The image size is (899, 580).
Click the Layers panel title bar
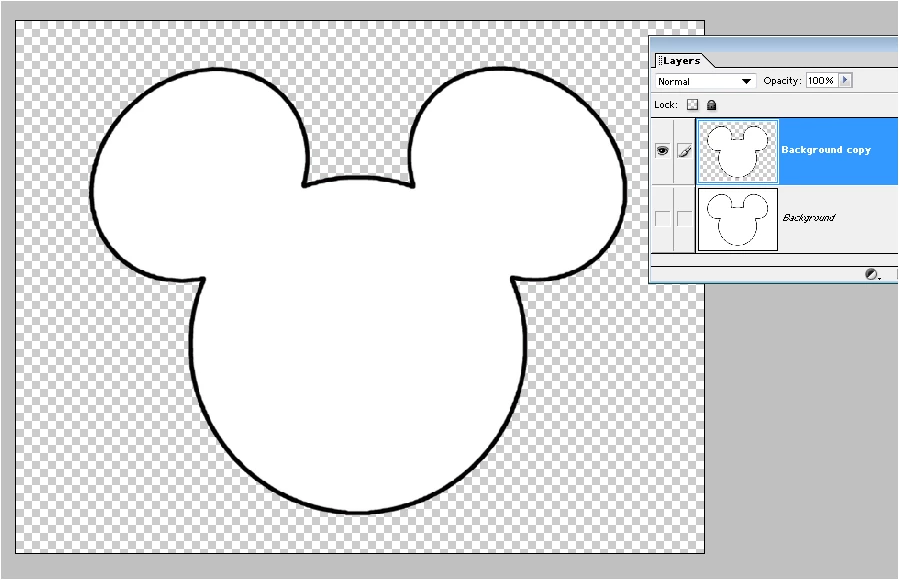[x=773, y=44]
